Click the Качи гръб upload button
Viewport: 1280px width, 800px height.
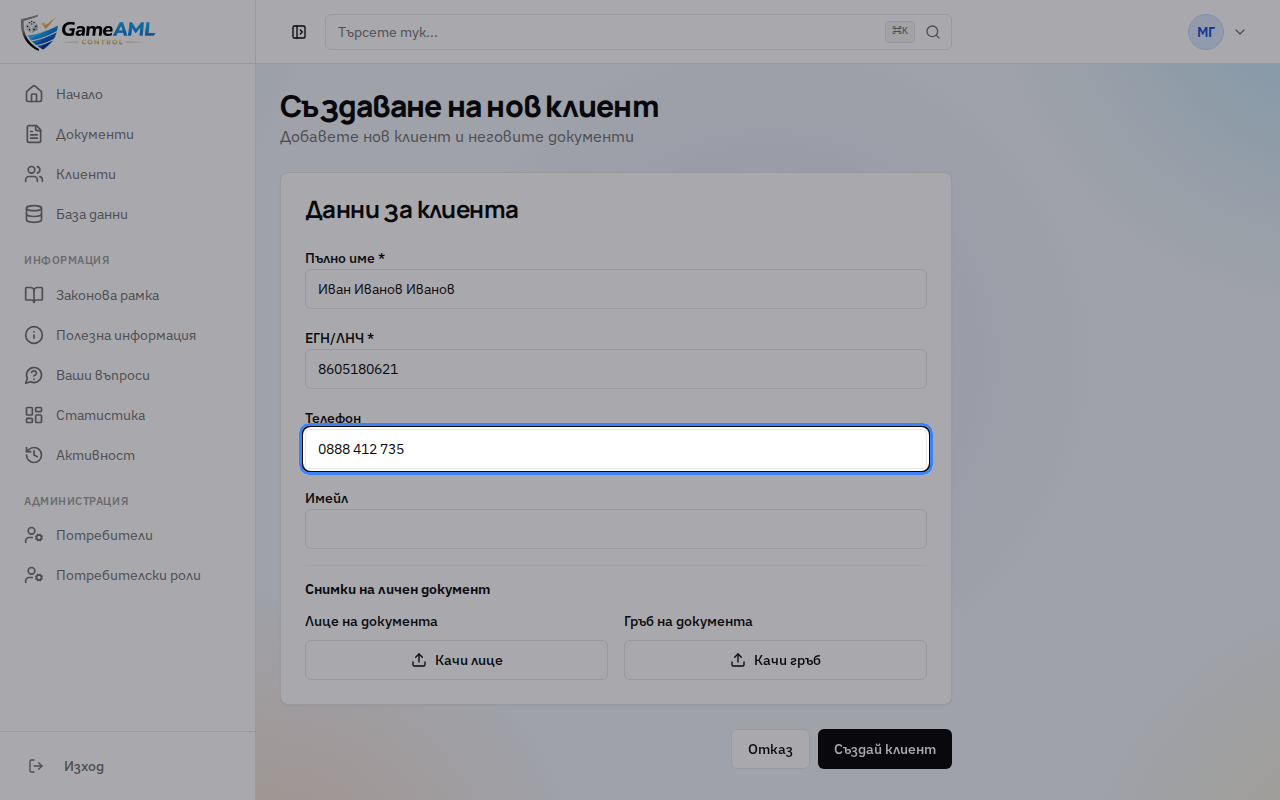[x=775, y=660]
